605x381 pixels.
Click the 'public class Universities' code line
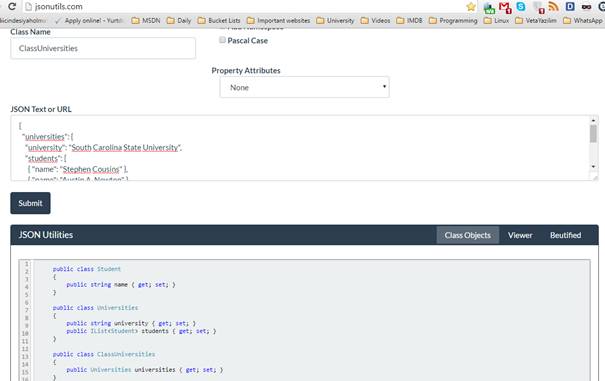click(95, 308)
